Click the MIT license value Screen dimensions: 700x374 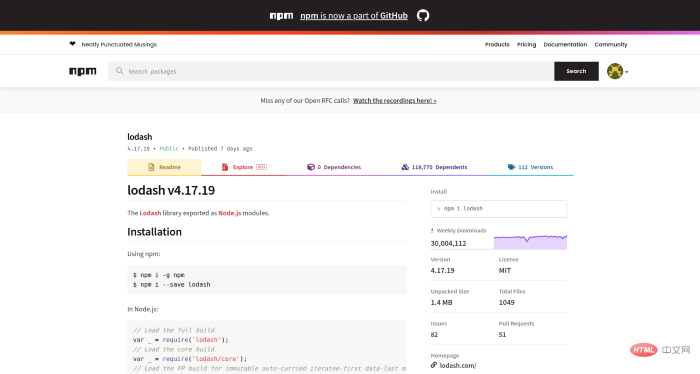point(505,270)
